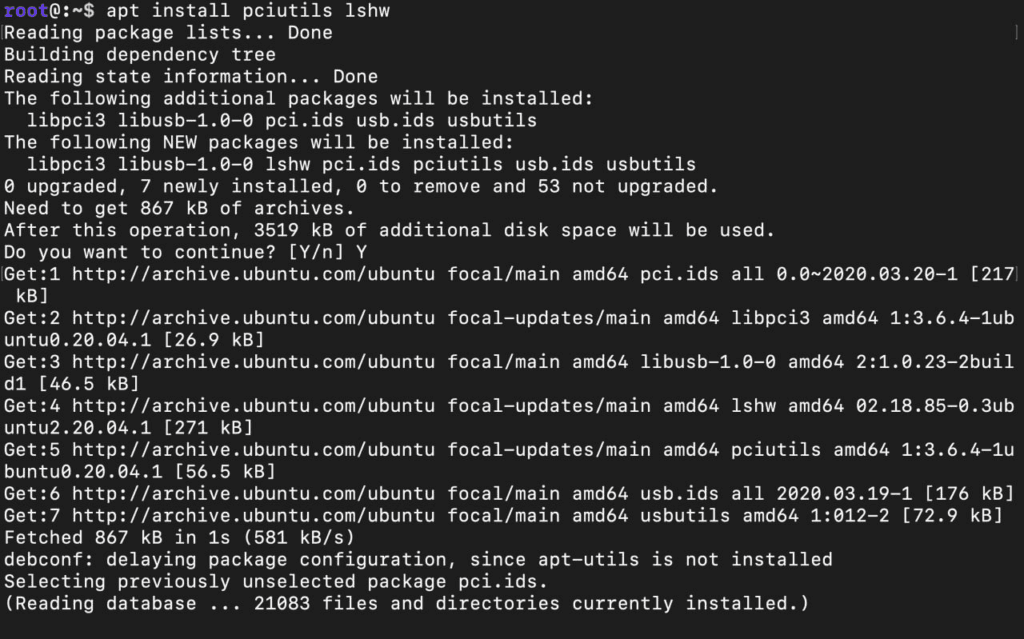This screenshot has width=1024, height=639.
Task: Click the Get:1 archive.ubuntu.com URL
Action: pyautogui.click(x=253, y=274)
